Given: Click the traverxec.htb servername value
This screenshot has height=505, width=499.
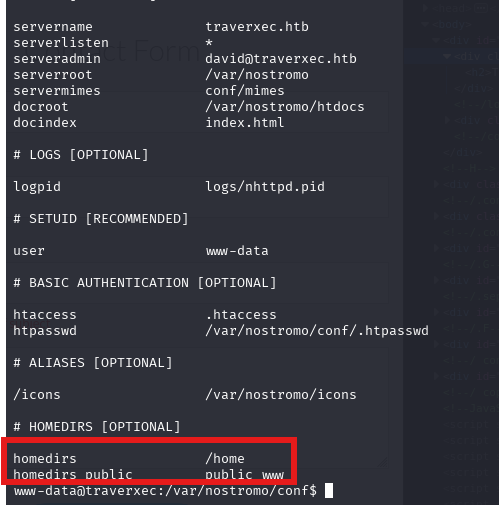Looking at the screenshot, I should coord(257,27).
